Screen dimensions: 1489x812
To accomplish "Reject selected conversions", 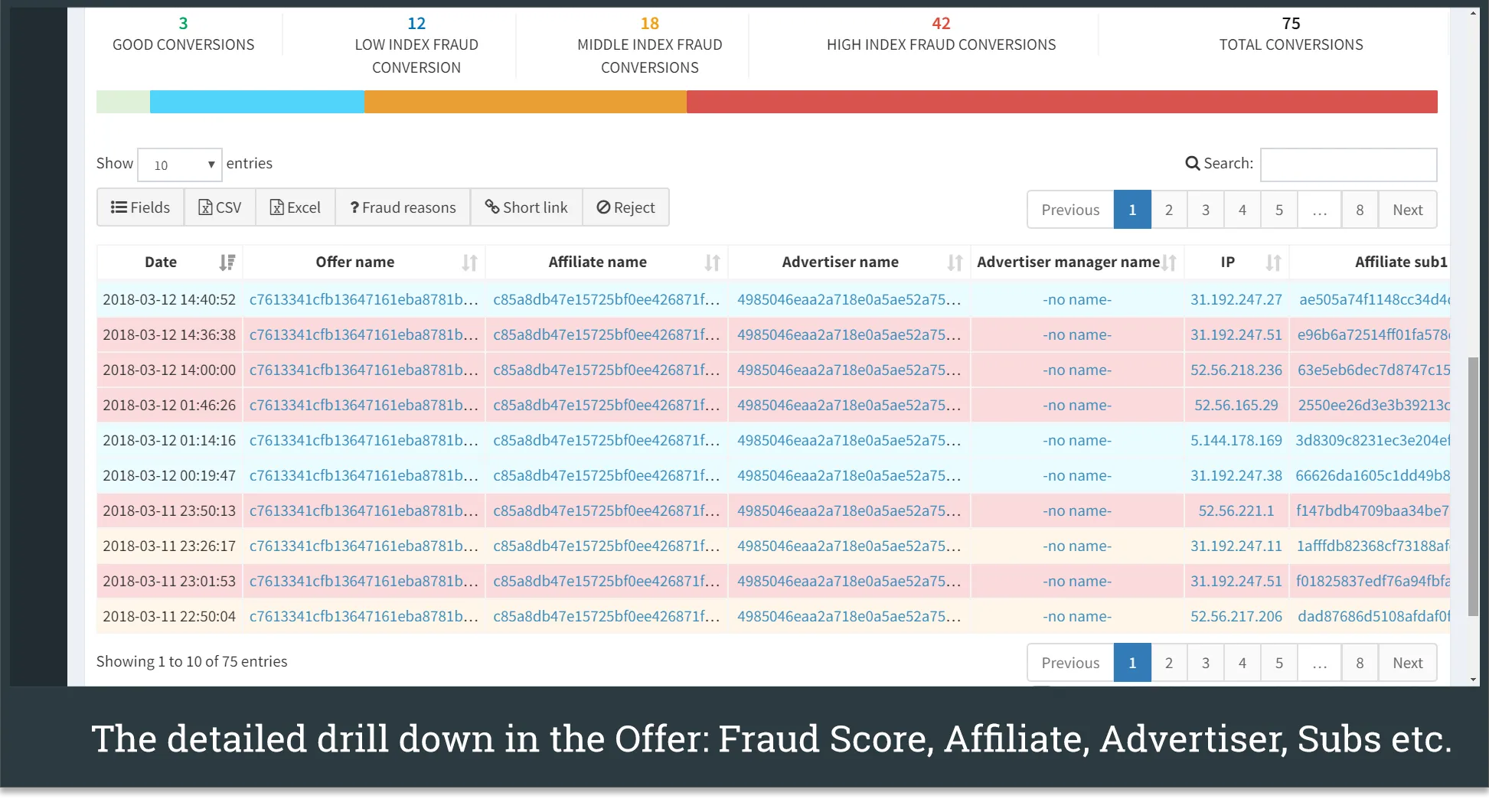I will 625,207.
